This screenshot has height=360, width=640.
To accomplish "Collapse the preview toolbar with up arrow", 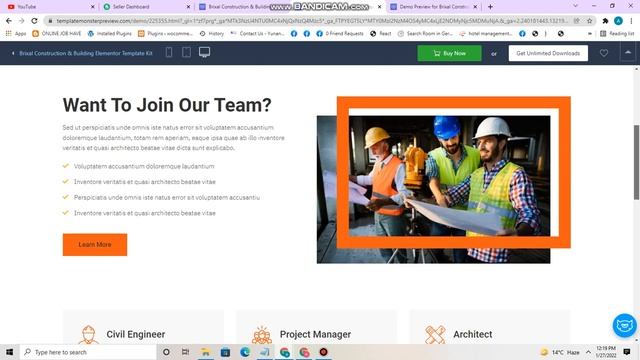I will [628, 53].
